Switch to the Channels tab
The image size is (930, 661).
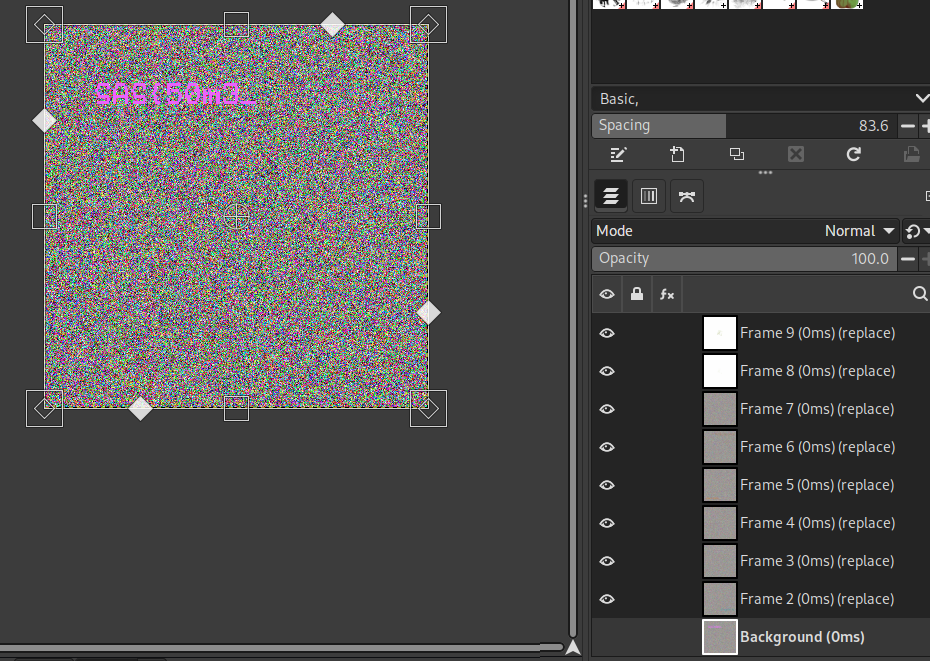(649, 196)
